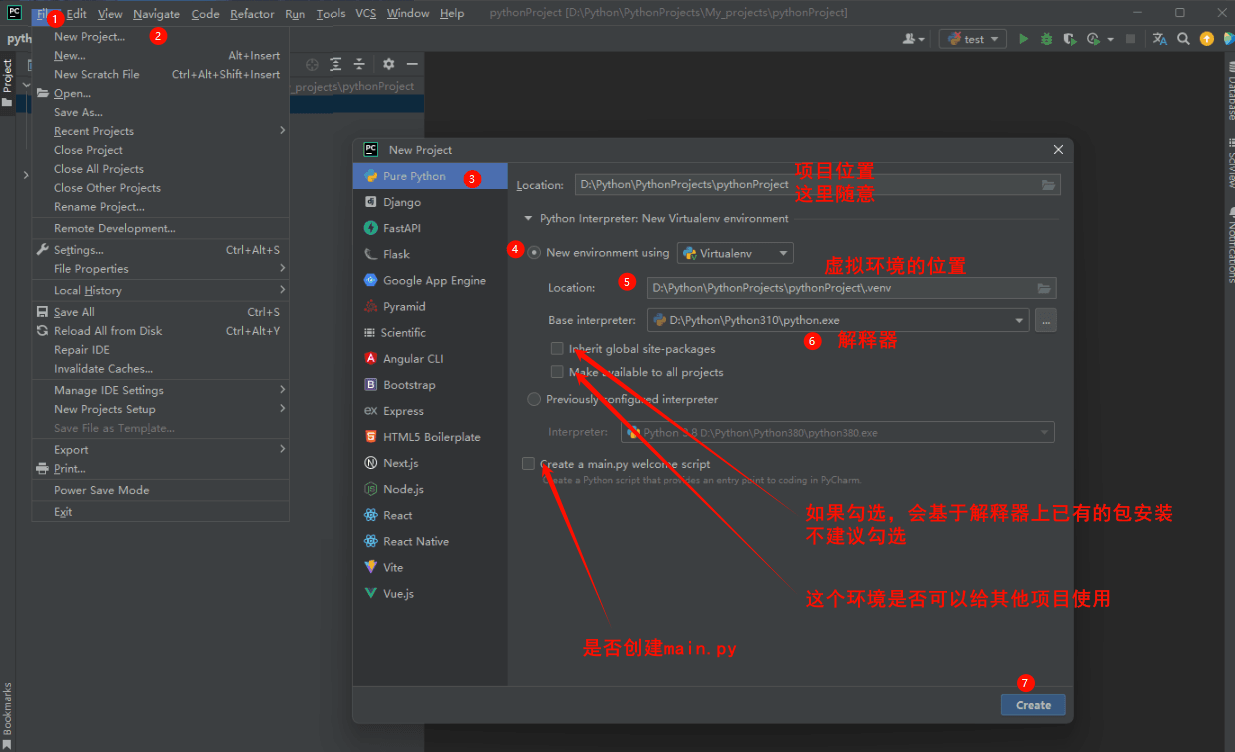Open the Virtualenv environment type dropdown
This screenshot has height=752, width=1235.
735,253
